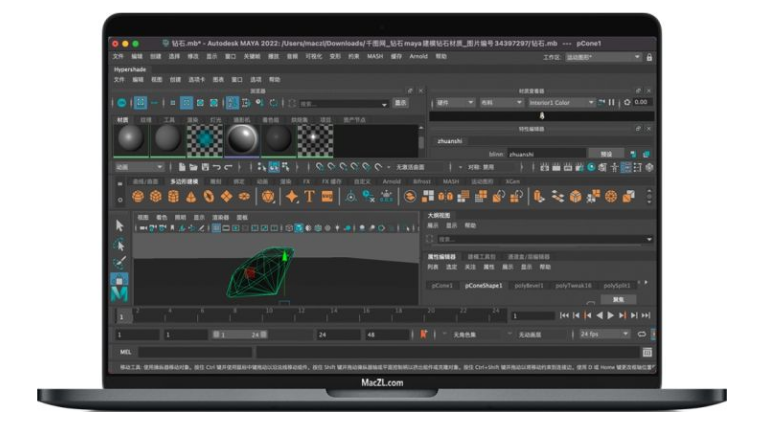Viewport: 772px width, 427px height.
Task: Click the presets button beside blinn name
Action: click(606, 154)
